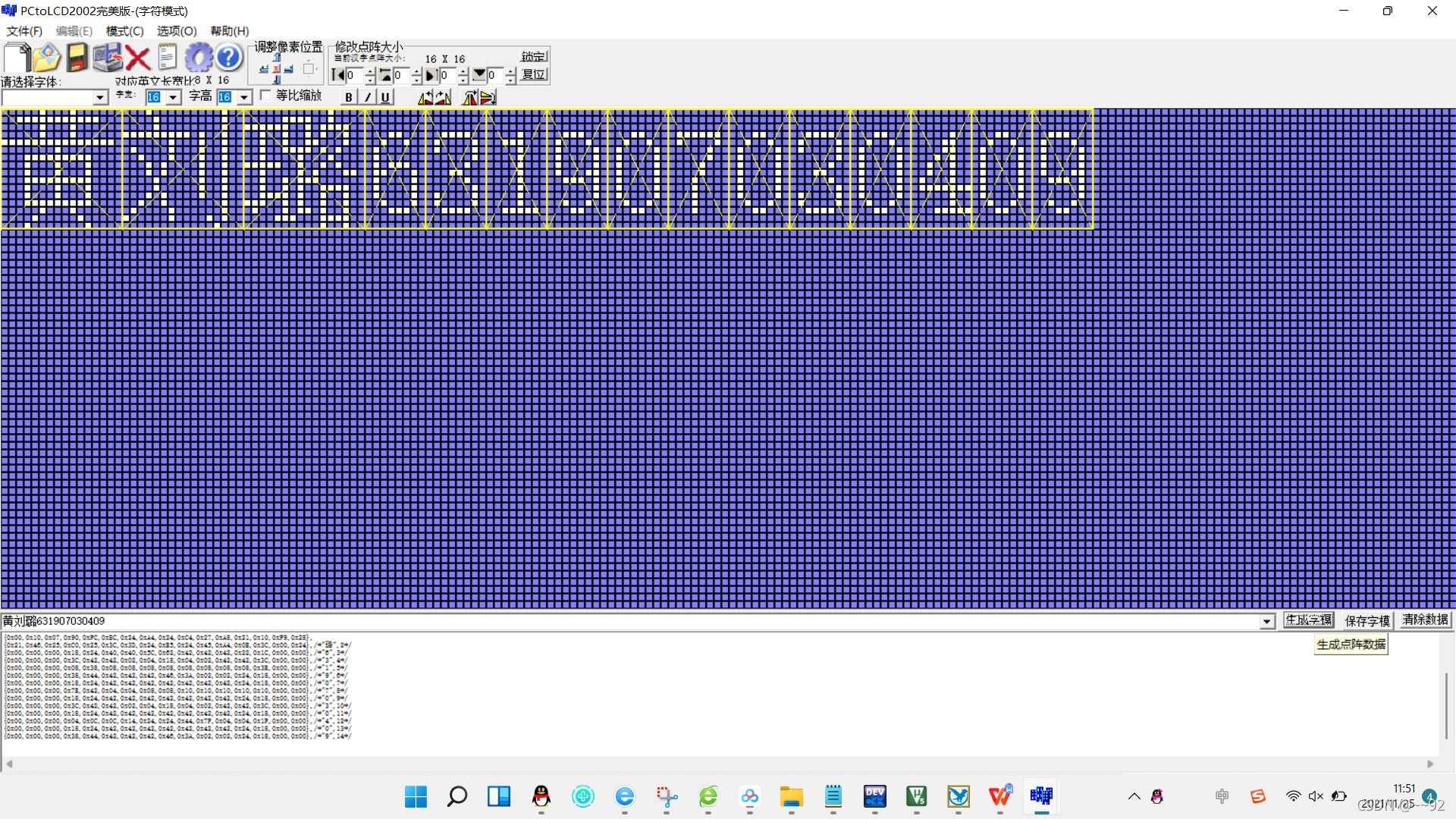
Task: Toggle Underline font style
Action: point(385,97)
